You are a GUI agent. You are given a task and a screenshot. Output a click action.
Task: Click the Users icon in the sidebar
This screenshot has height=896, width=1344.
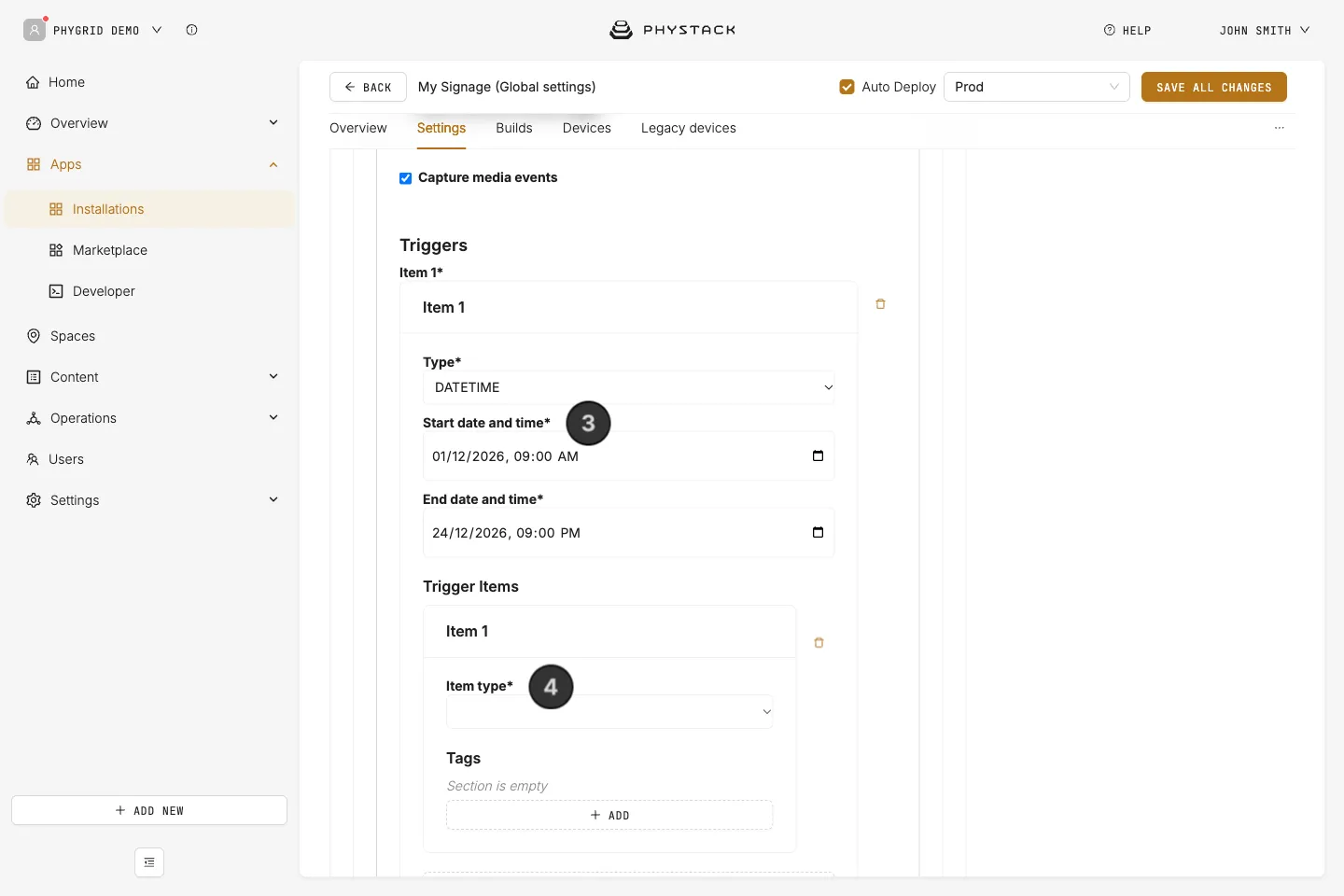click(x=33, y=459)
